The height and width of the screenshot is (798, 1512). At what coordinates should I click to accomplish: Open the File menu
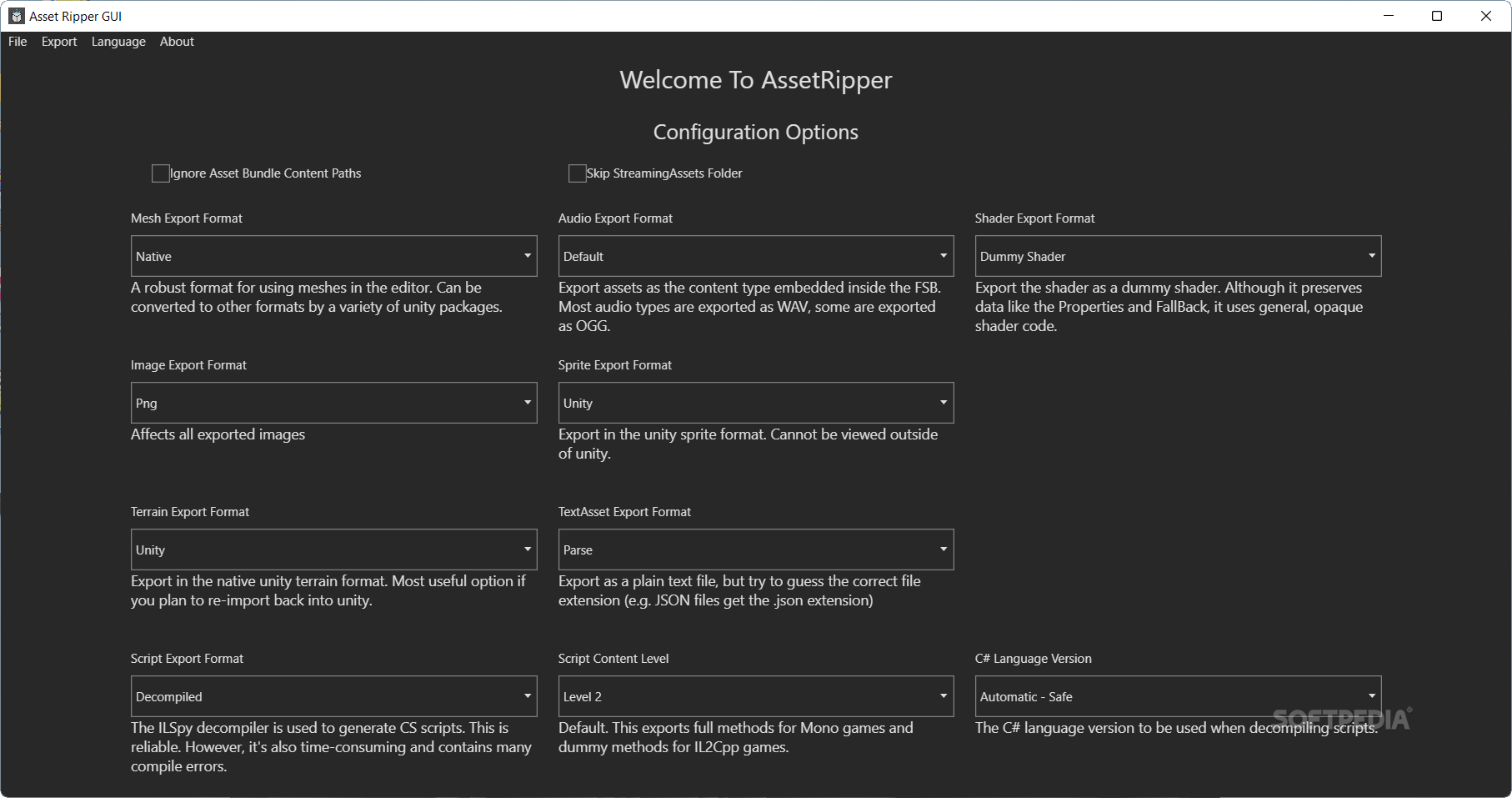point(18,42)
